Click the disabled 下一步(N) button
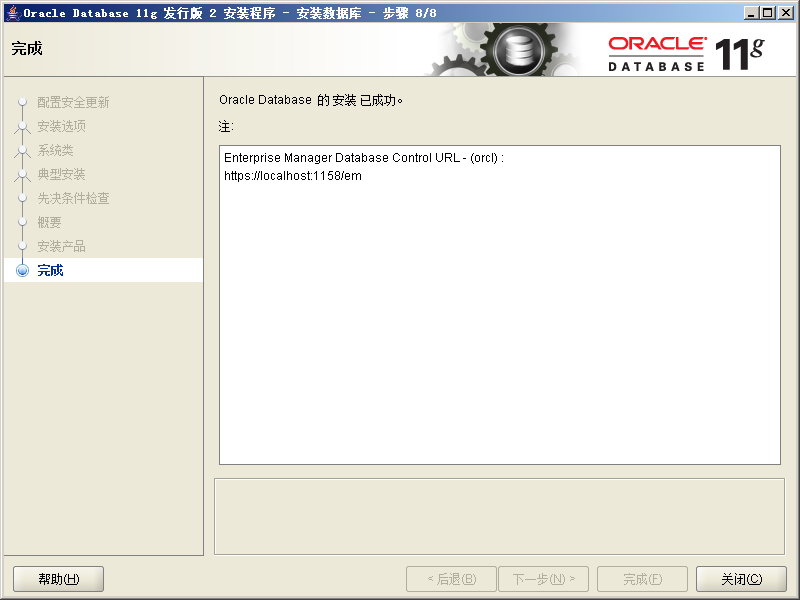This screenshot has height=600, width=800. (x=543, y=579)
